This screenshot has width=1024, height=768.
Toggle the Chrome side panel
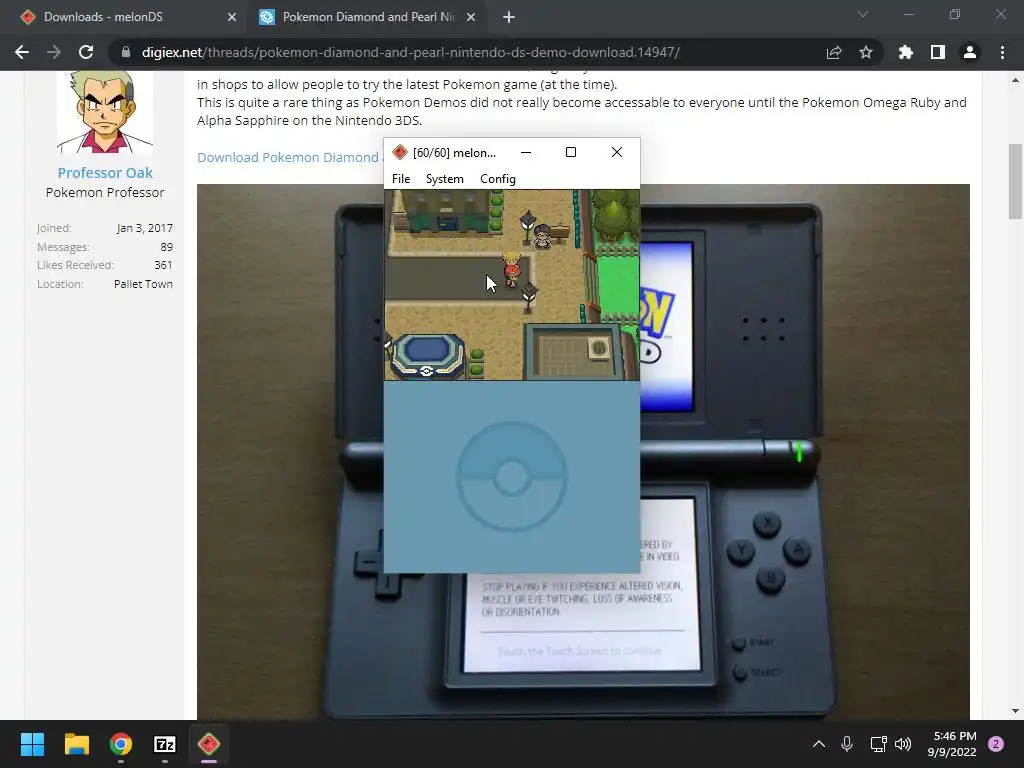click(x=938, y=52)
